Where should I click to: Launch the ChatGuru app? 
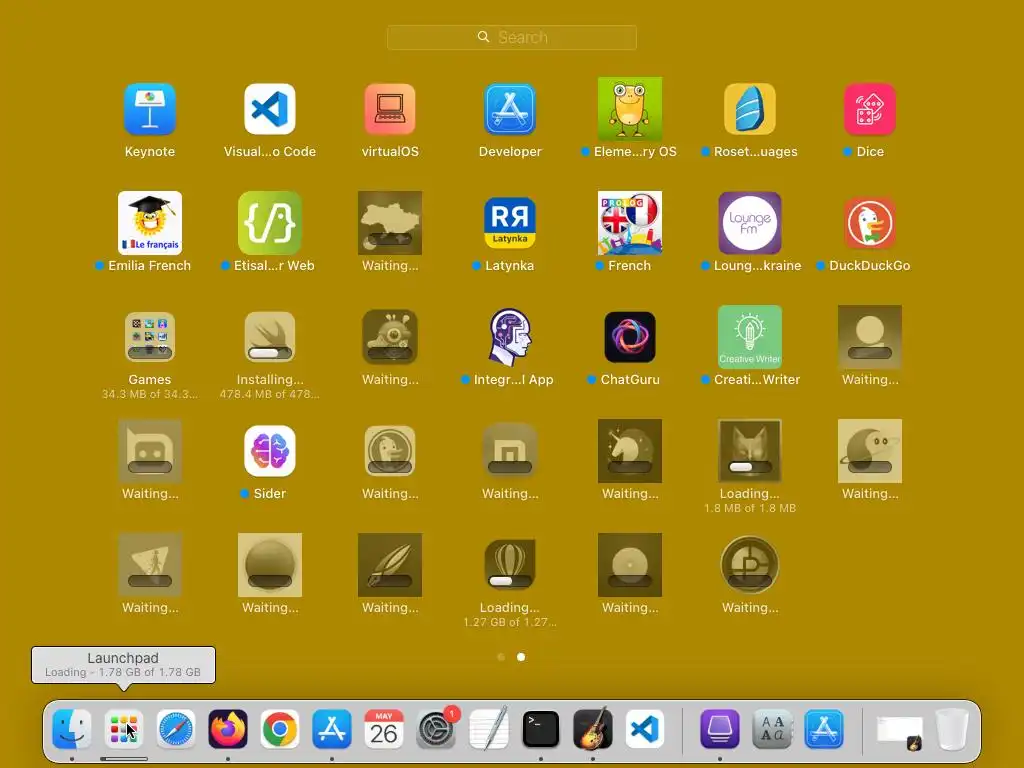(630, 336)
